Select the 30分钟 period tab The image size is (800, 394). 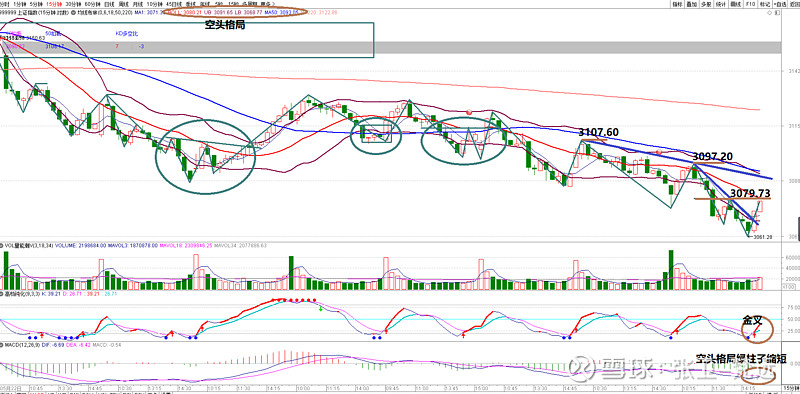73,4
